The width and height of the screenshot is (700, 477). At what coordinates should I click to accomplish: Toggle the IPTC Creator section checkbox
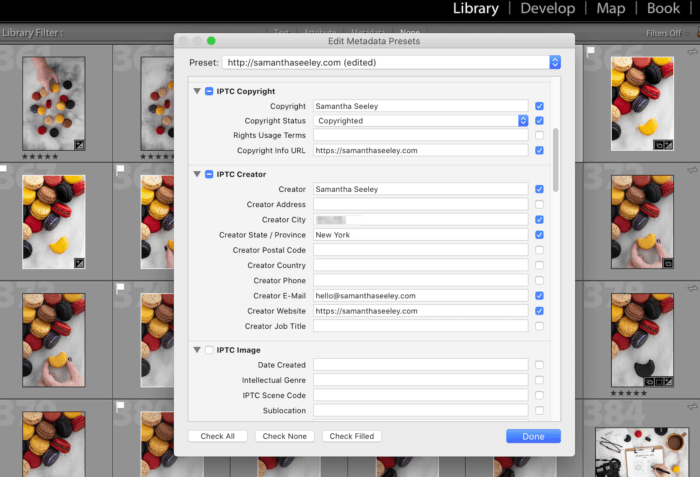[209, 174]
